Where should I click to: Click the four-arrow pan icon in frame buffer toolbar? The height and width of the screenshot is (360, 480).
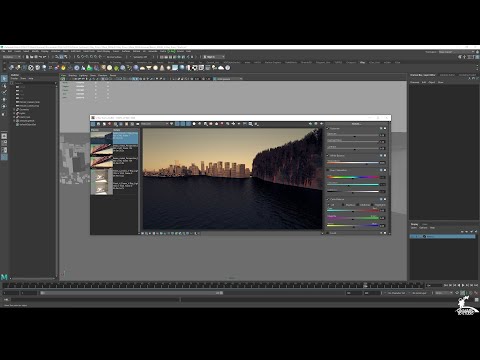[x=233, y=124]
